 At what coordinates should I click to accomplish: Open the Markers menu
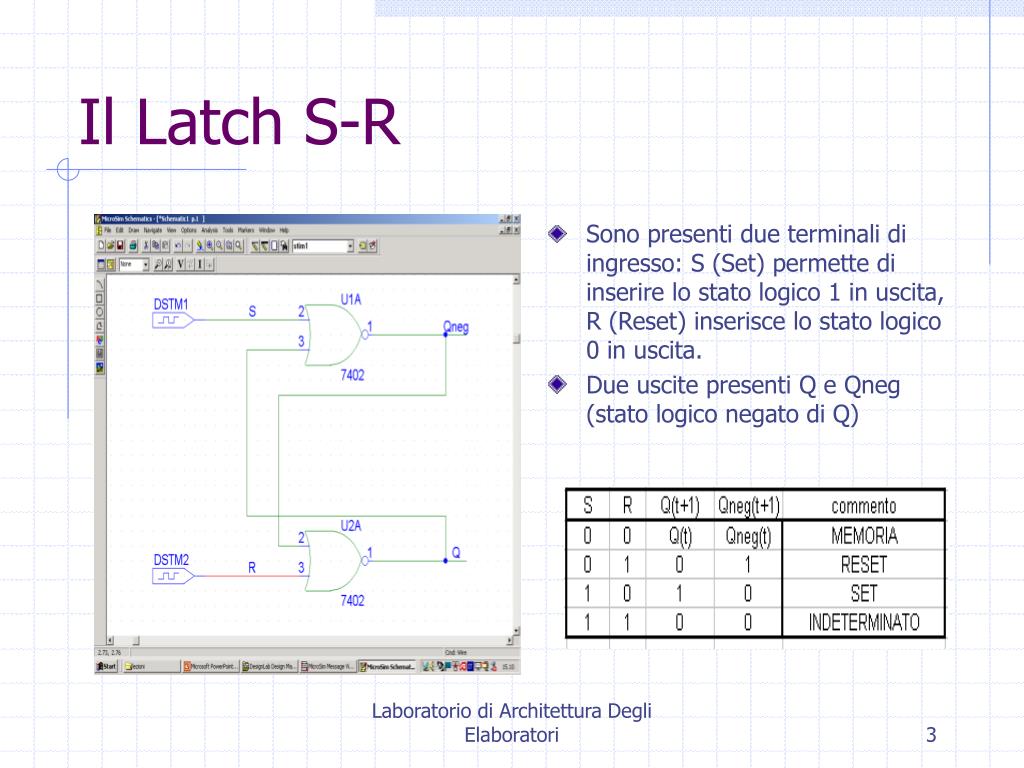point(246,231)
